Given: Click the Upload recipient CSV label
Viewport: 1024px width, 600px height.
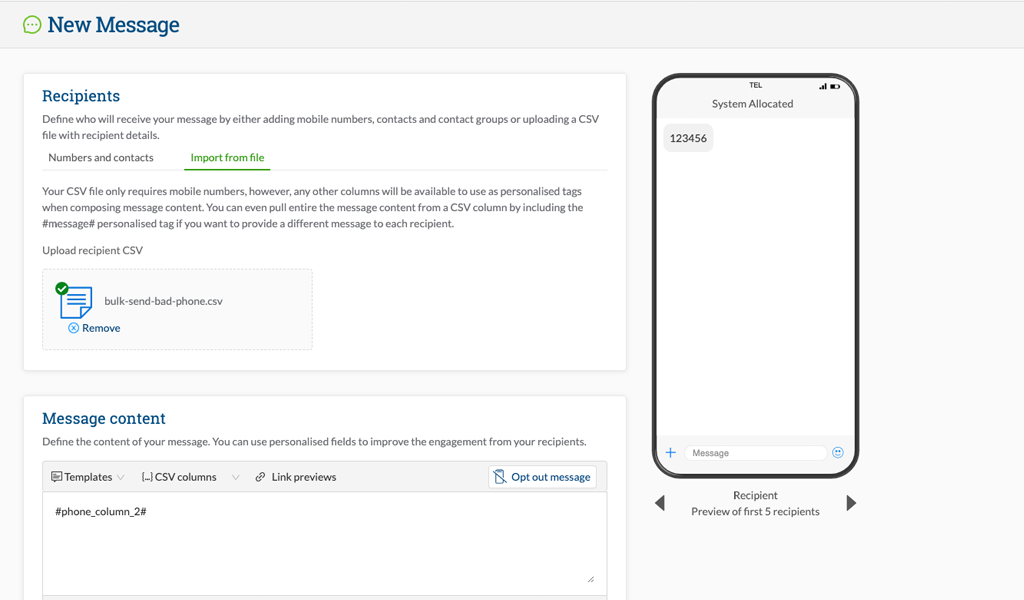Looking at the screenshot, I should tap(92, 250).
